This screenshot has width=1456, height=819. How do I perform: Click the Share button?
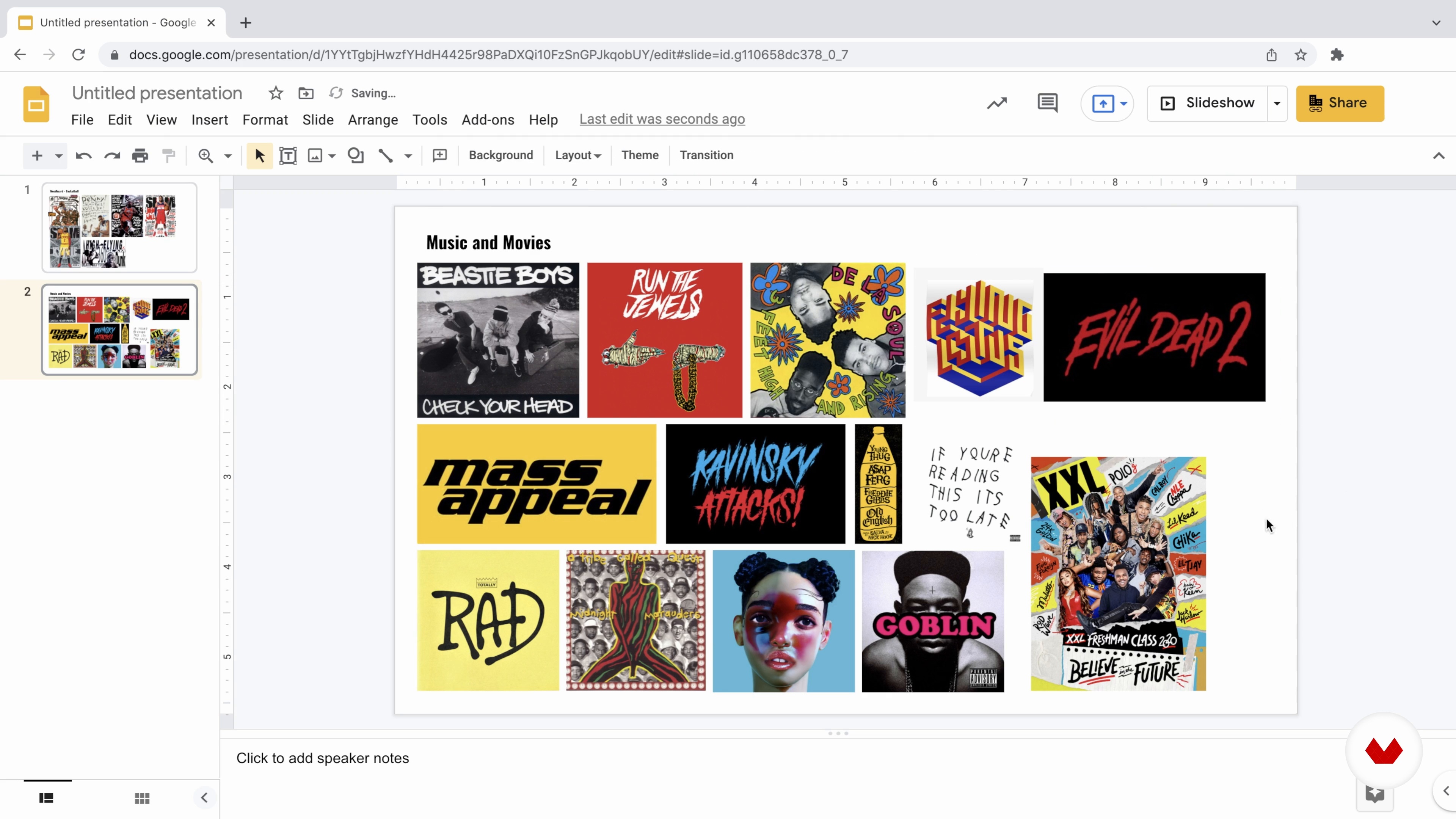point(1340,104)
